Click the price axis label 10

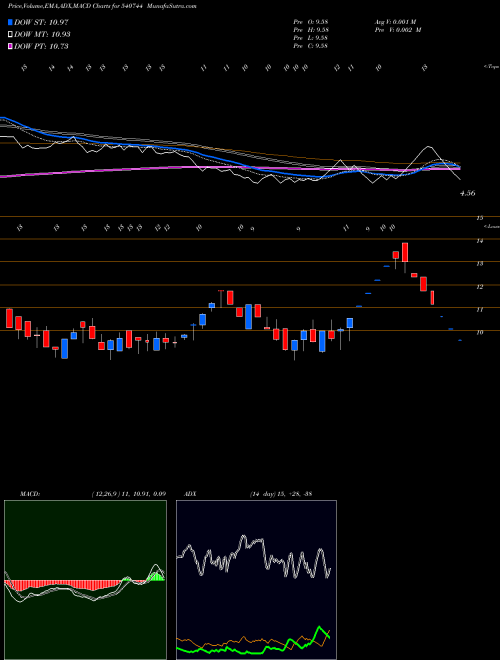pyautogui.click(x=479, y=333)
